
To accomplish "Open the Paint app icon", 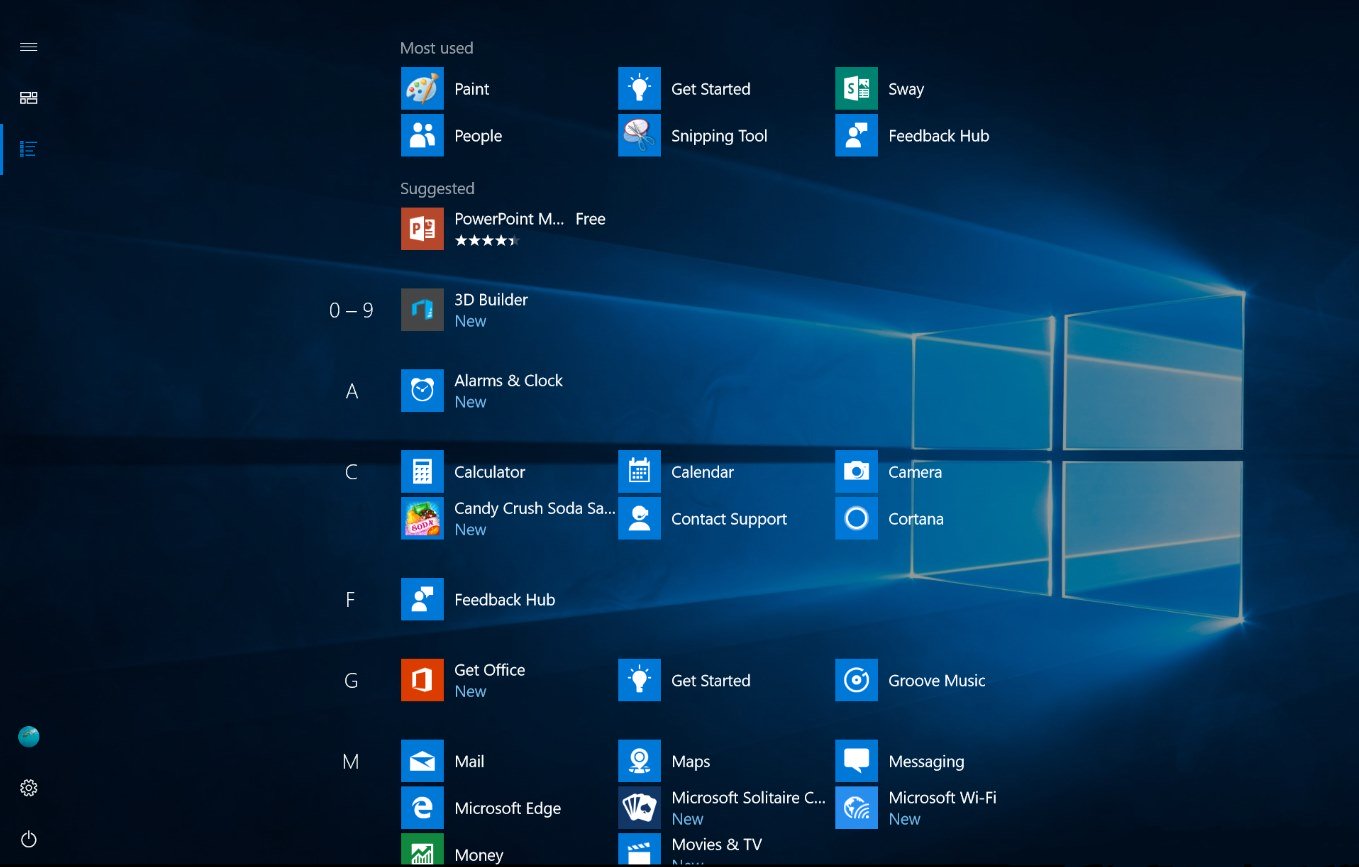I will tap(422, 89).
